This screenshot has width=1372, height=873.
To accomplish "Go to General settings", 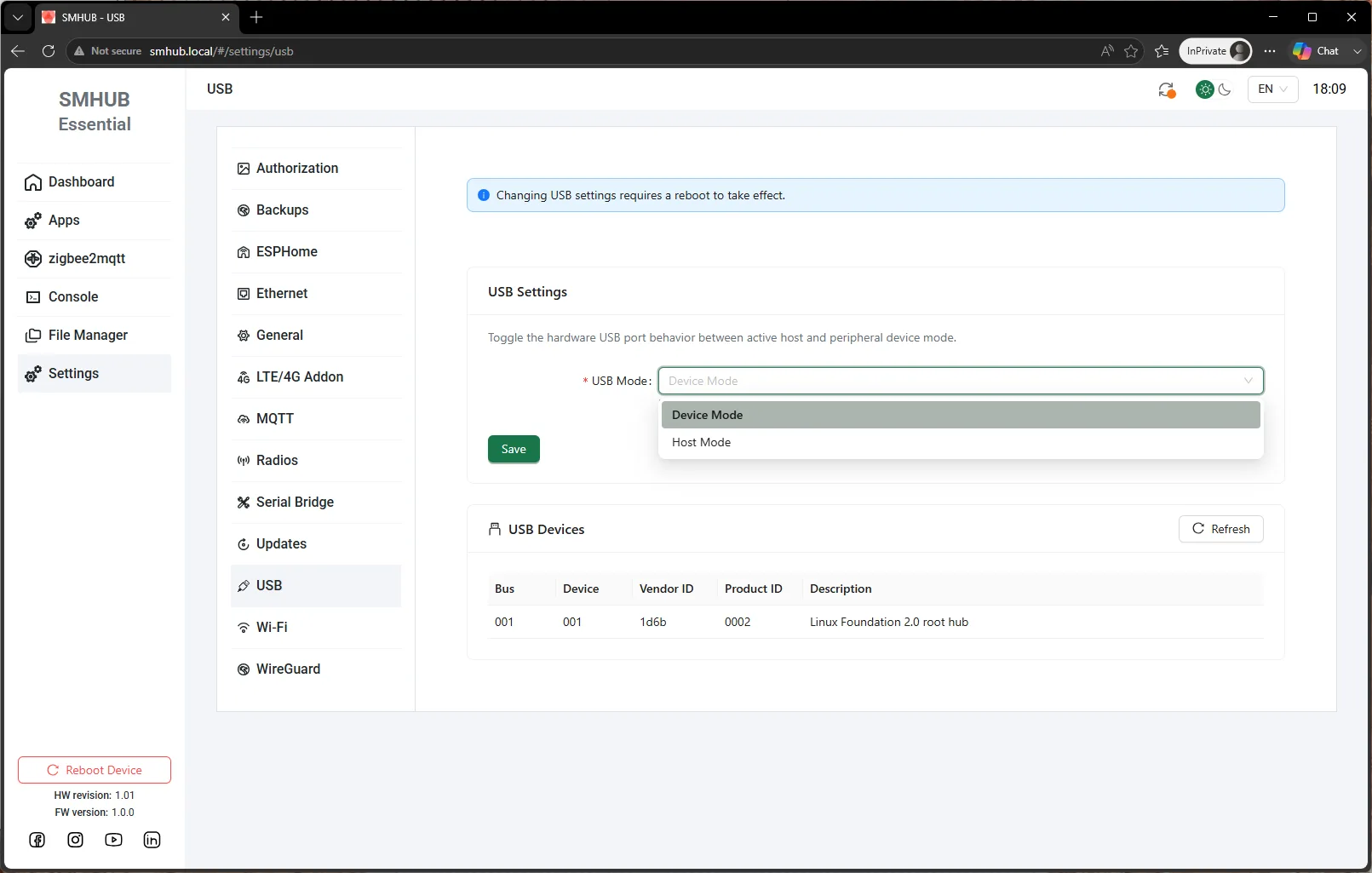I will 316,336.
